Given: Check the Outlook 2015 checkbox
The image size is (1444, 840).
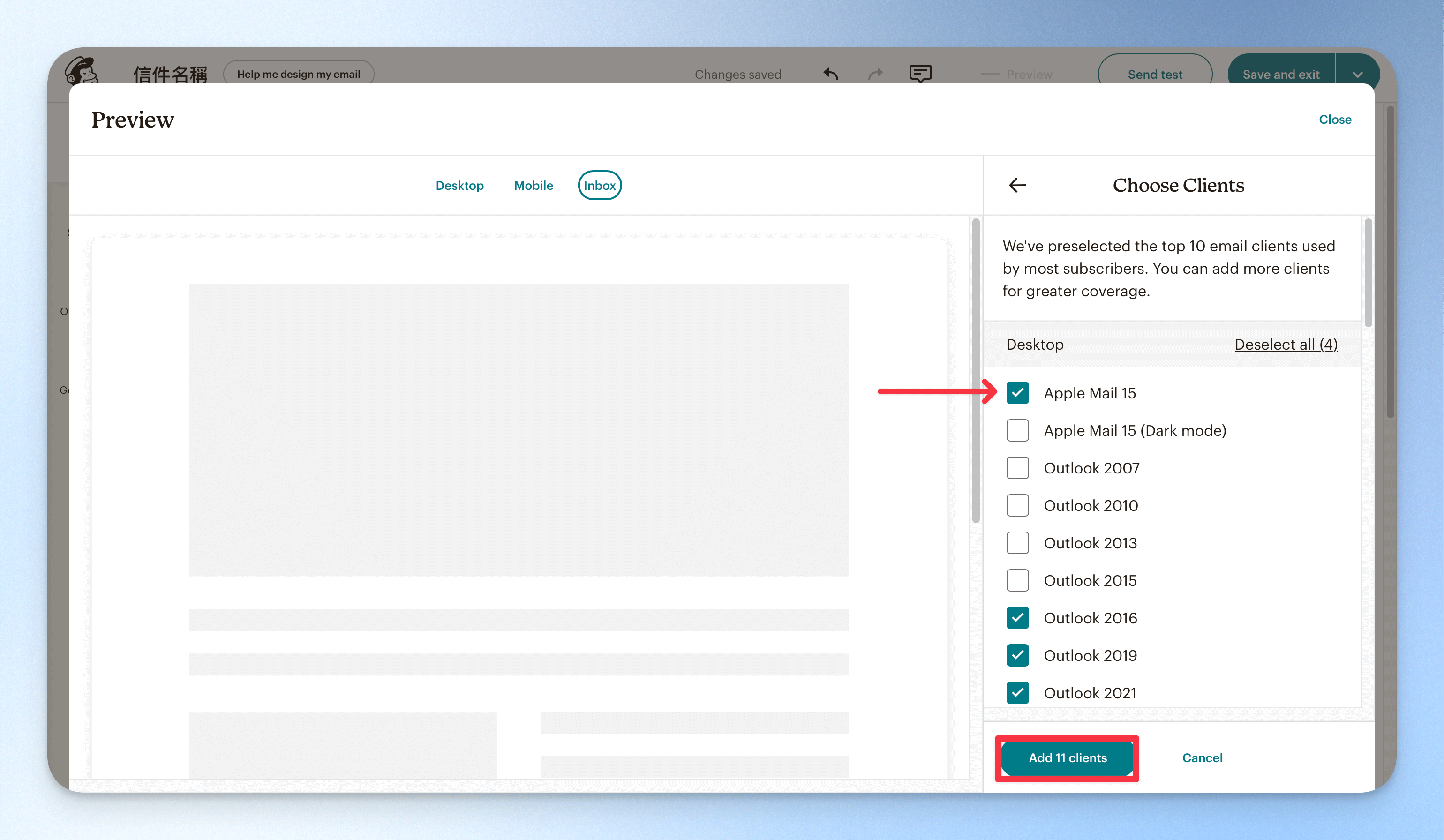Looking at the screenshot, I should point(1018,580).
